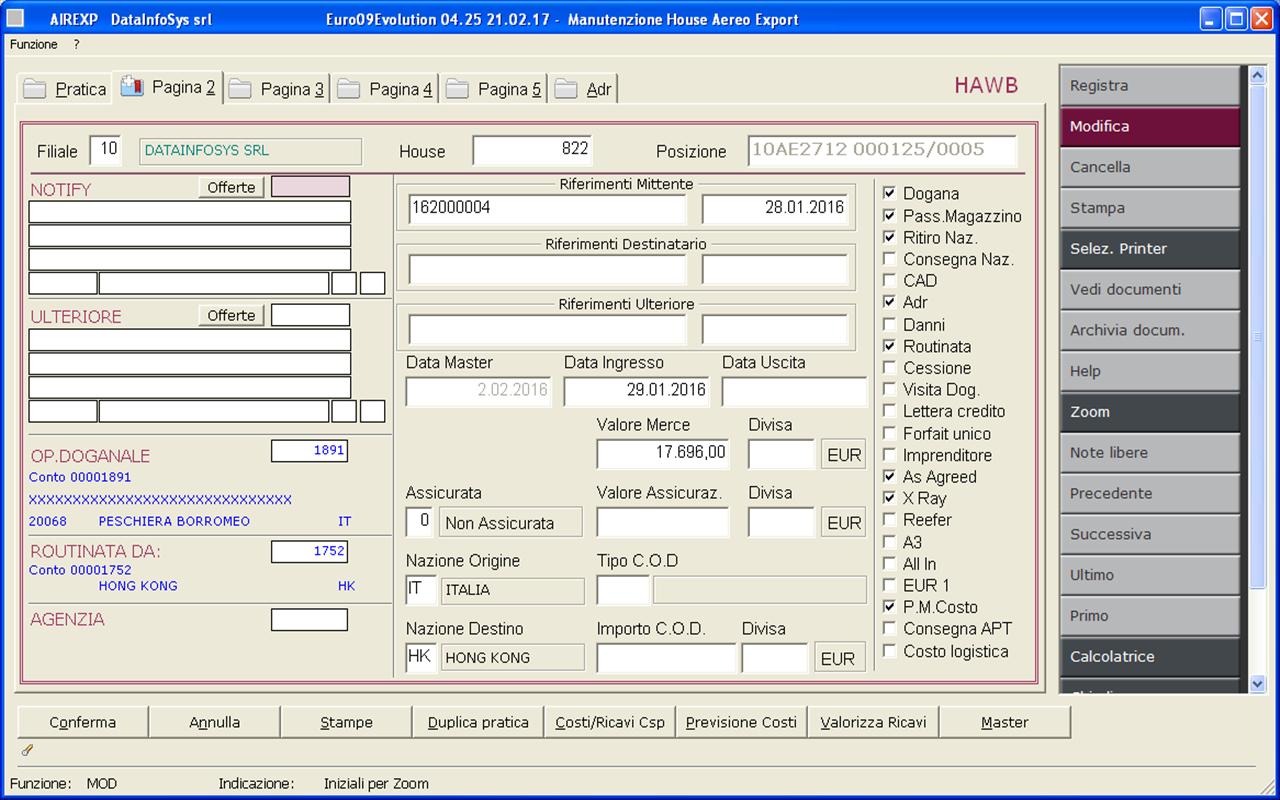Enable the Reefer checkbox
Screen dimensions: 1280x800
pos(890,520)
